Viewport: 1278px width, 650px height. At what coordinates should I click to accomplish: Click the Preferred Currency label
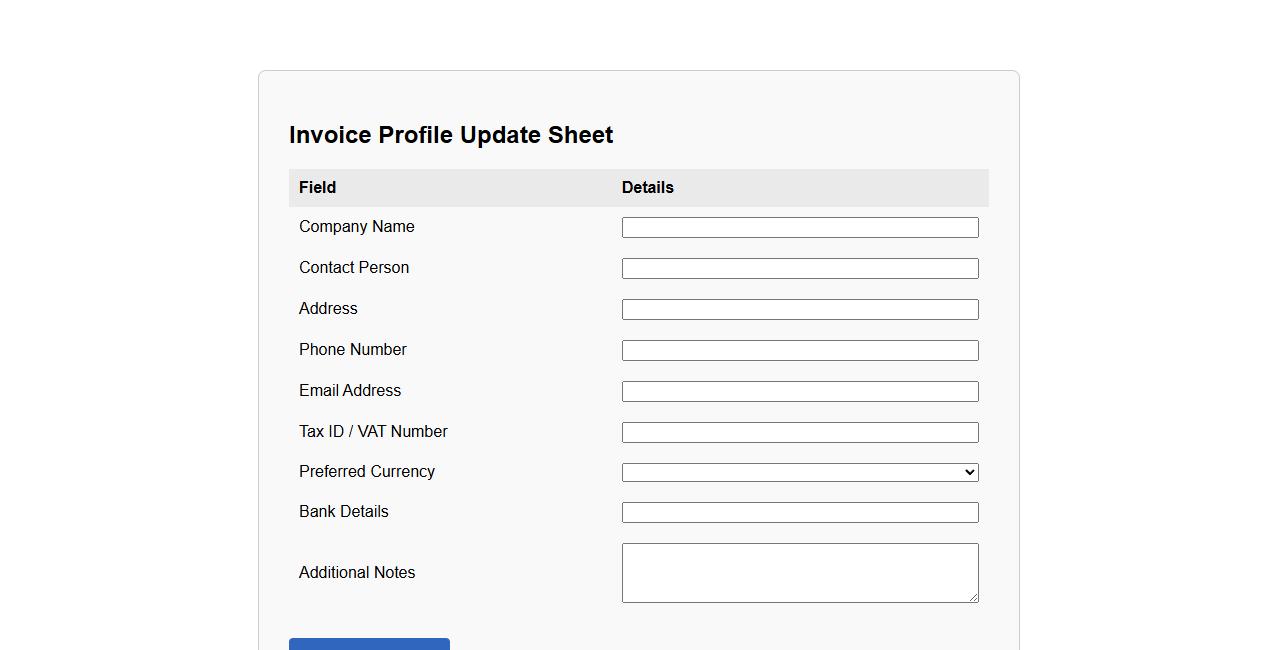366,472
